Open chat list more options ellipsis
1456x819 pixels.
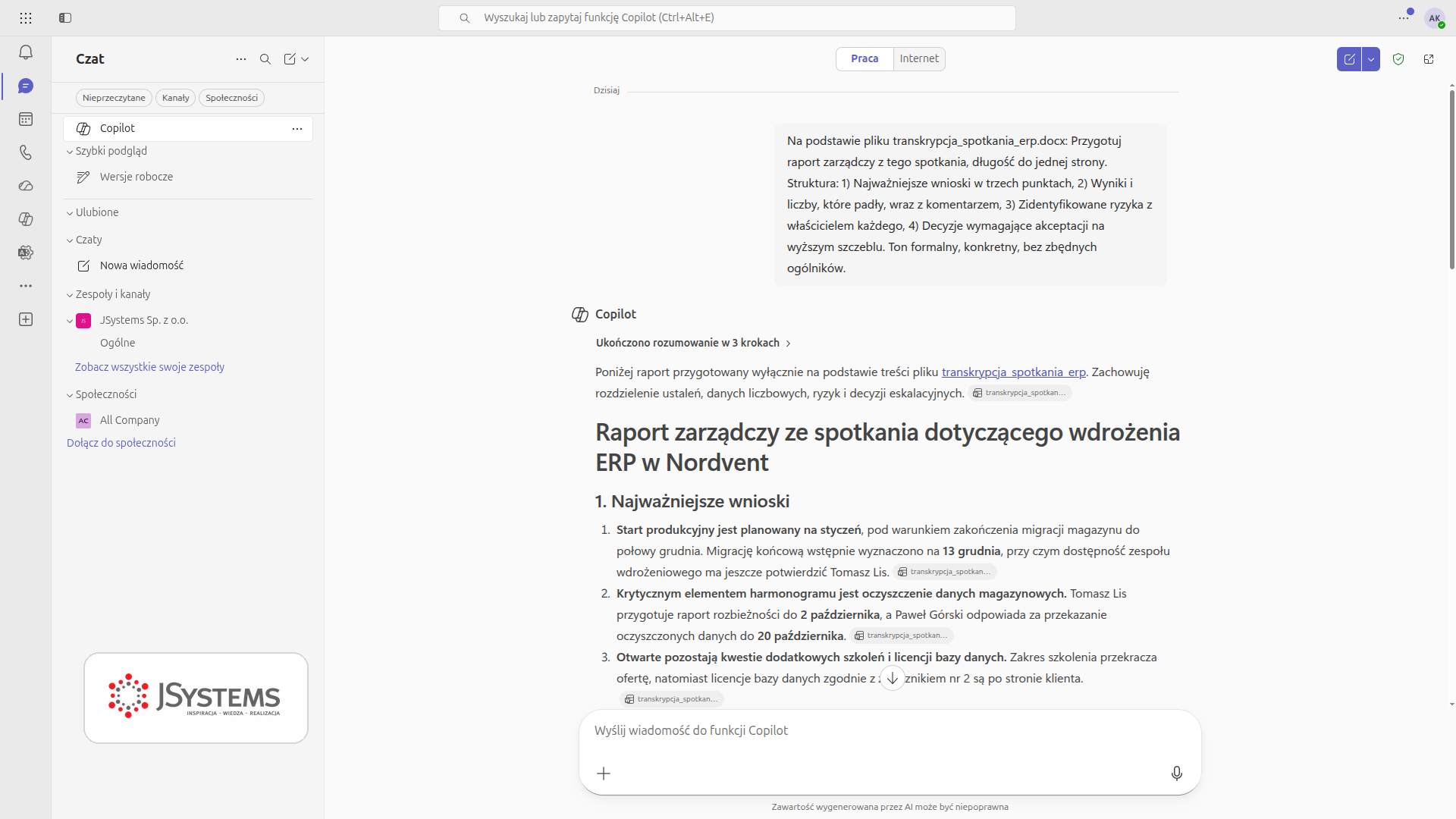[241, 59]
